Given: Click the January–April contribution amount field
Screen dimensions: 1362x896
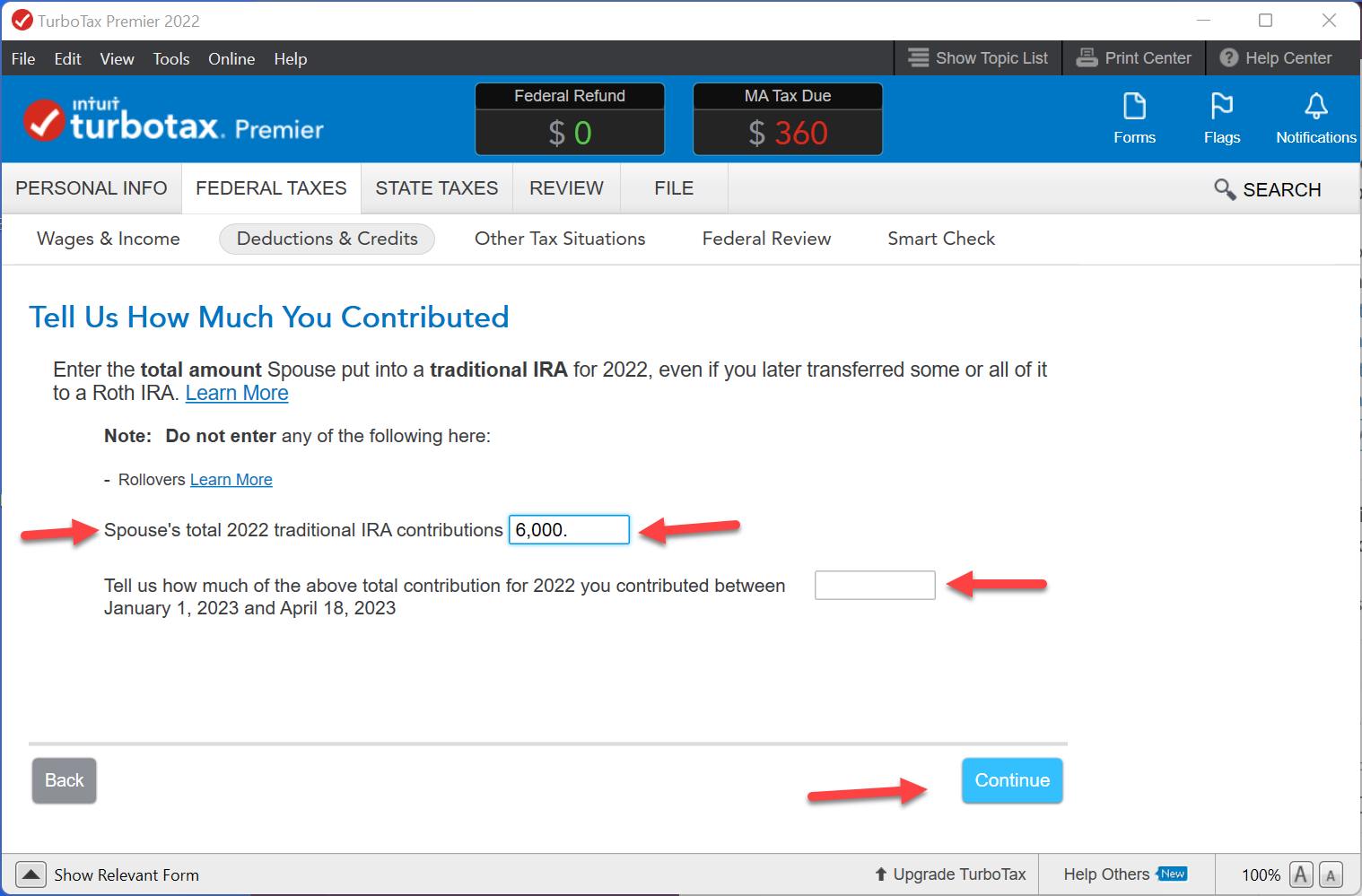Looking at the screenshot, I should click(875, 586).
